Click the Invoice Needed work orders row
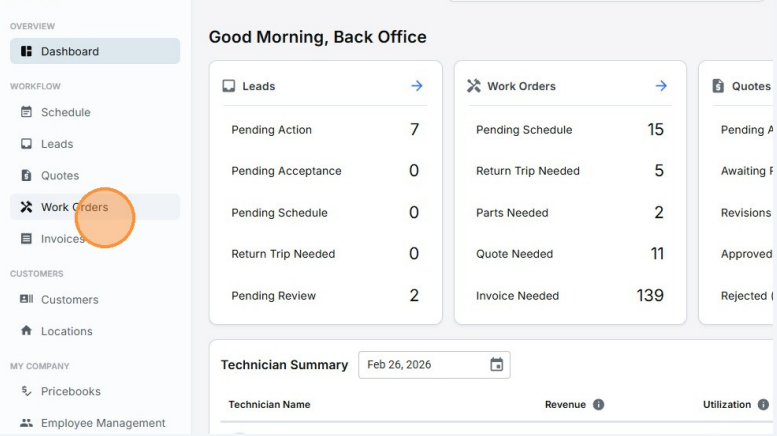The image size is (777, 436). pyautogui.click(x=570, y=296)
